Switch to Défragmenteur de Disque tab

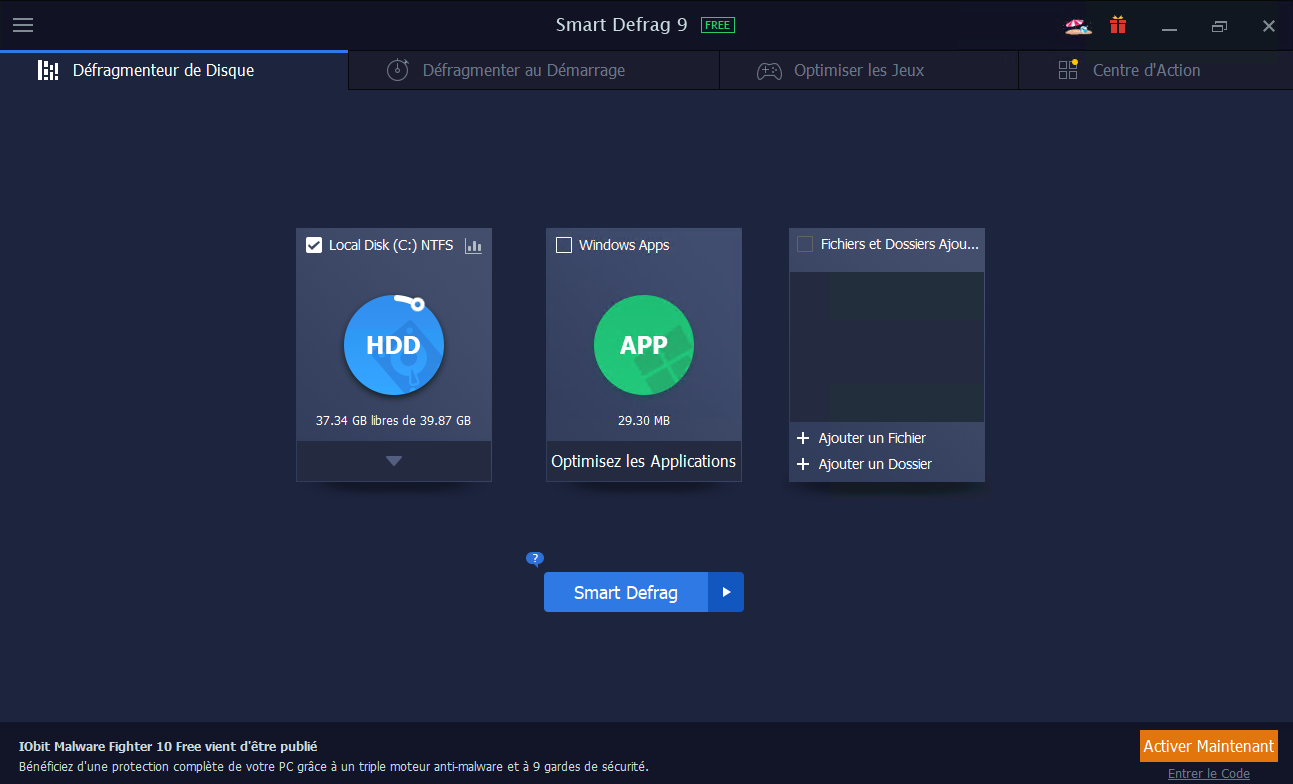point(174,70)
